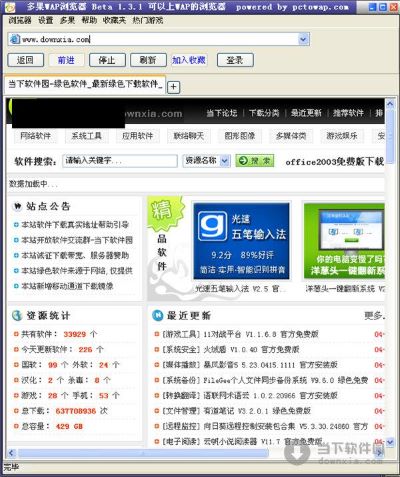Open the 洋葱头一键刷新系统 thumbnail
This screenshot has height=477, width=400.
point(344,241)
